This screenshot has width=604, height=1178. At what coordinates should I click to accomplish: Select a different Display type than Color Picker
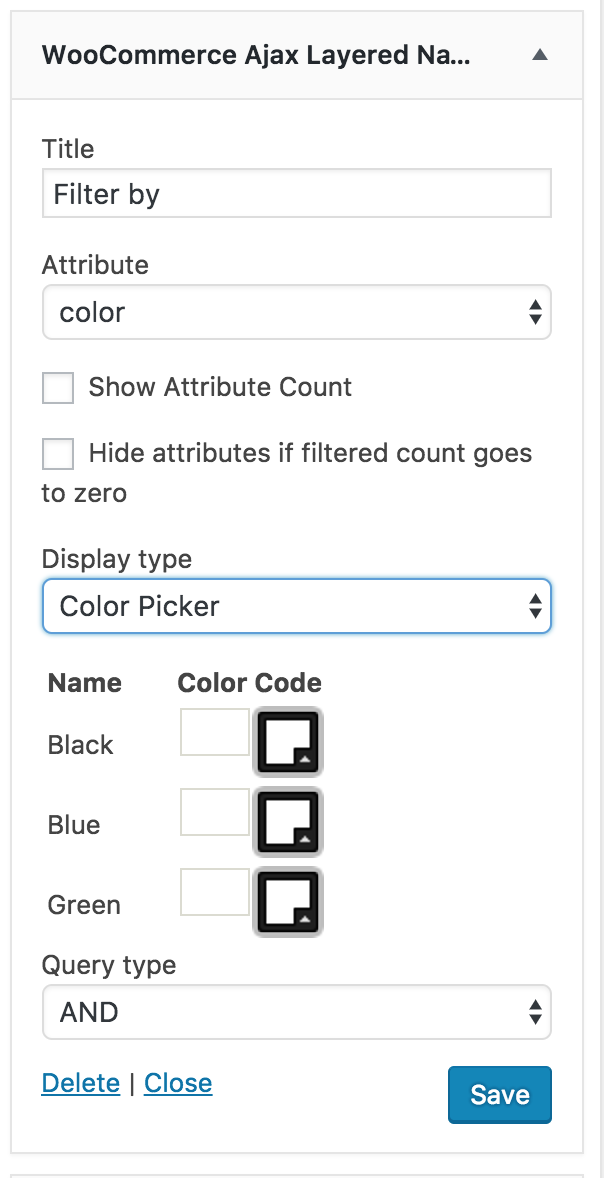[x=296, y=606]
